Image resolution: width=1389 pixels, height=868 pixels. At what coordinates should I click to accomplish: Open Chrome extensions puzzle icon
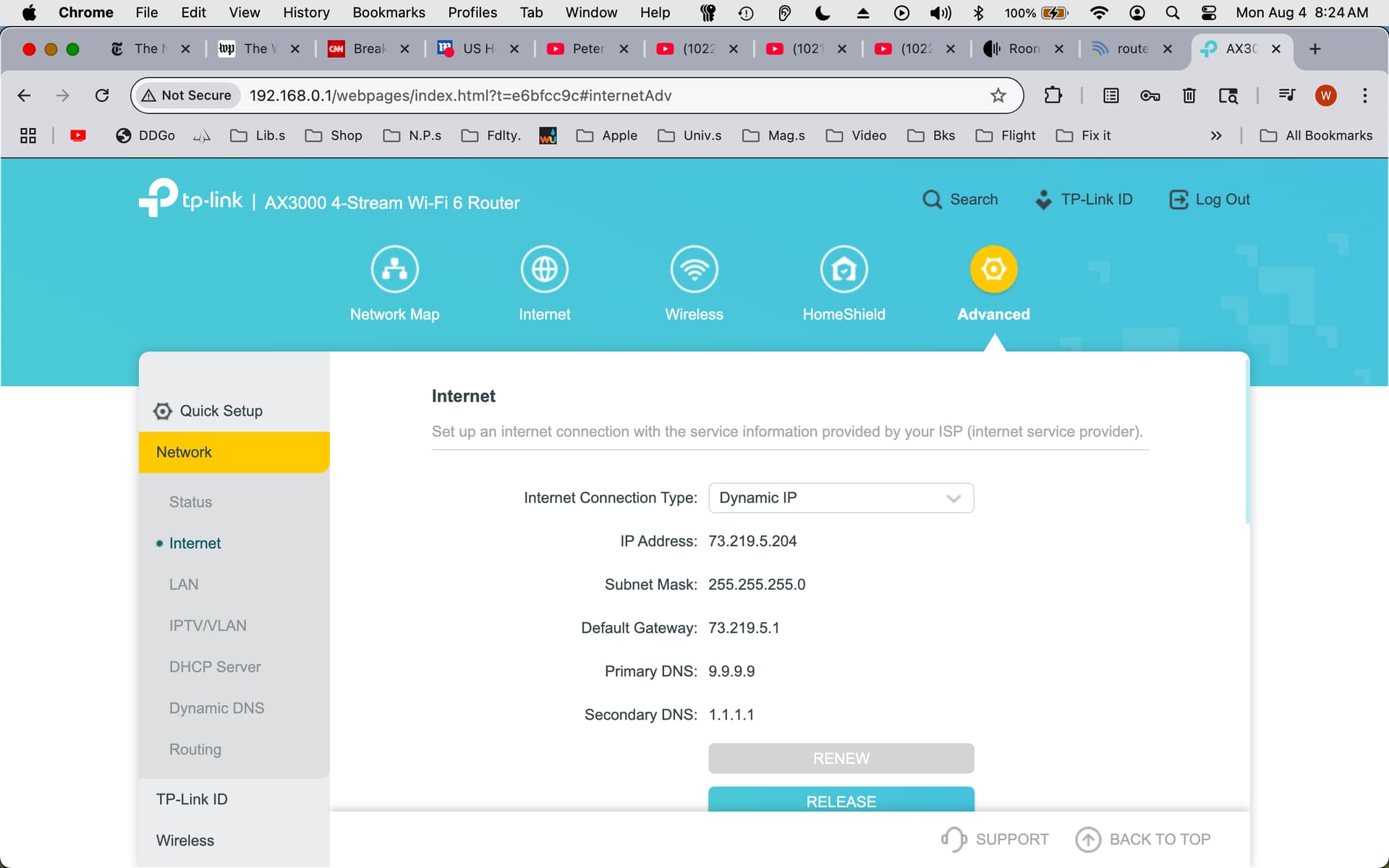pos(1053,95)
